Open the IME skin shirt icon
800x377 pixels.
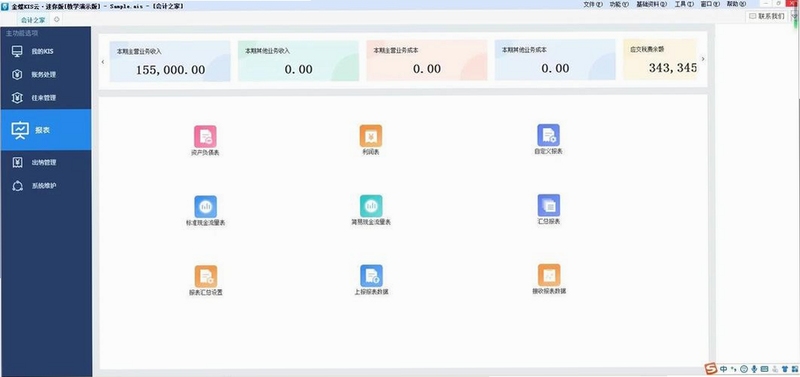(x=785, y=369)
